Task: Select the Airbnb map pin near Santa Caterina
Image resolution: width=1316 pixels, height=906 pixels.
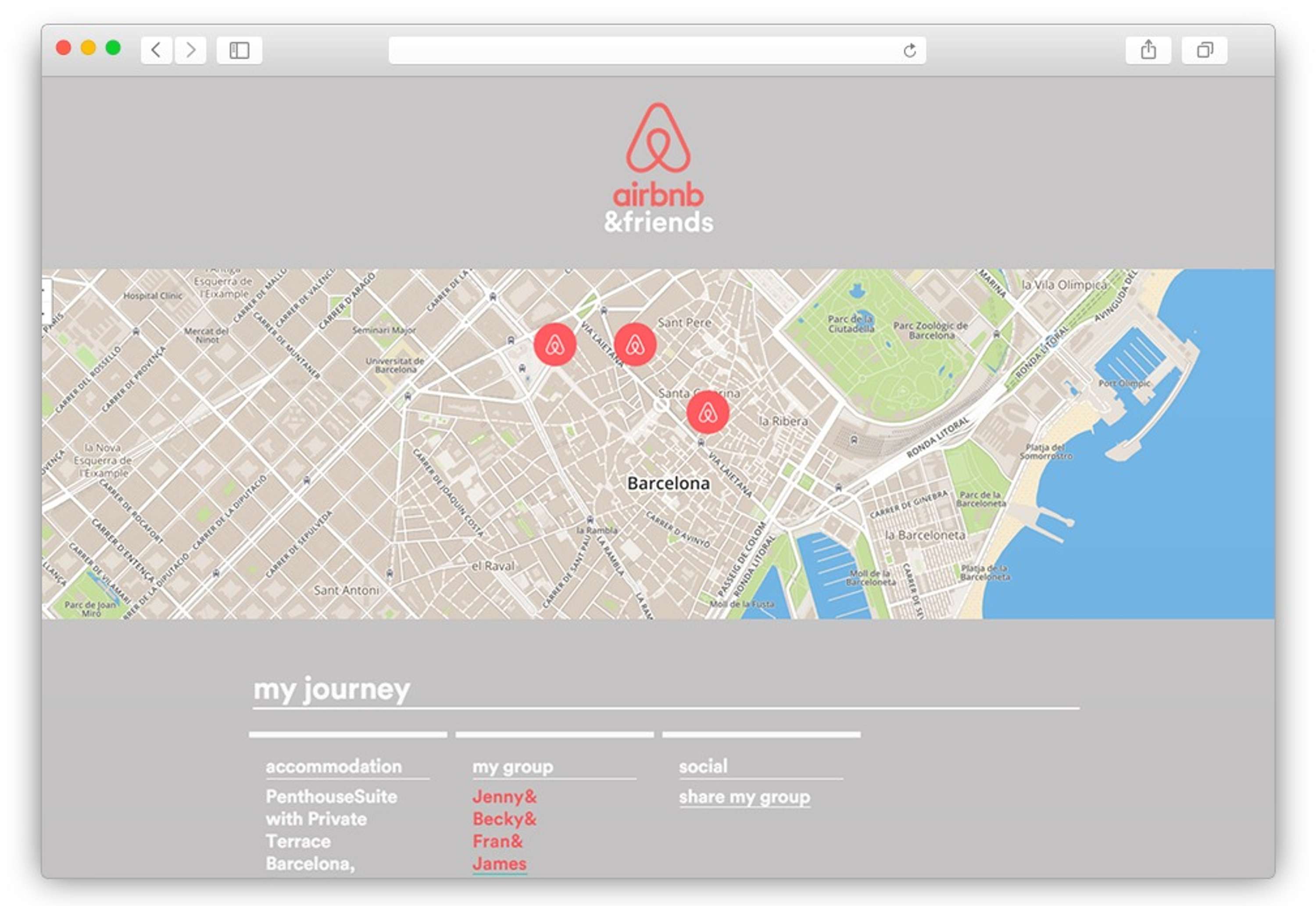Action: tap(708, 412)
